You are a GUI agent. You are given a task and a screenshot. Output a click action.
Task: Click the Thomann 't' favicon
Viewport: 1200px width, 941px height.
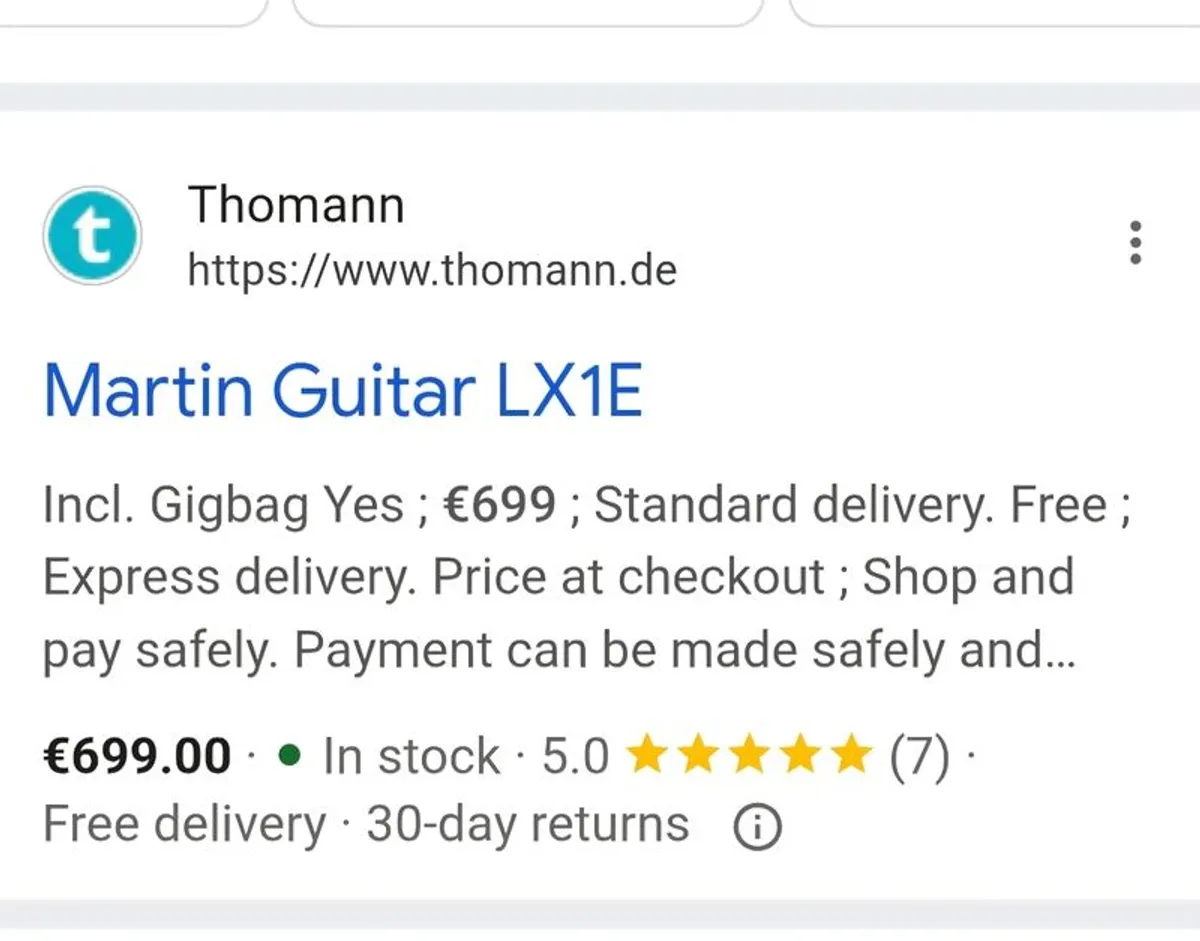pyautogui.click(x=92, y=236)
